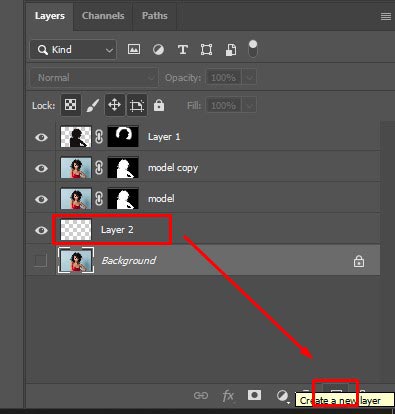The height and width of the screenshot is (414, 395).
Task: Open the fx layer style menu
Action: tap(228, 396)
